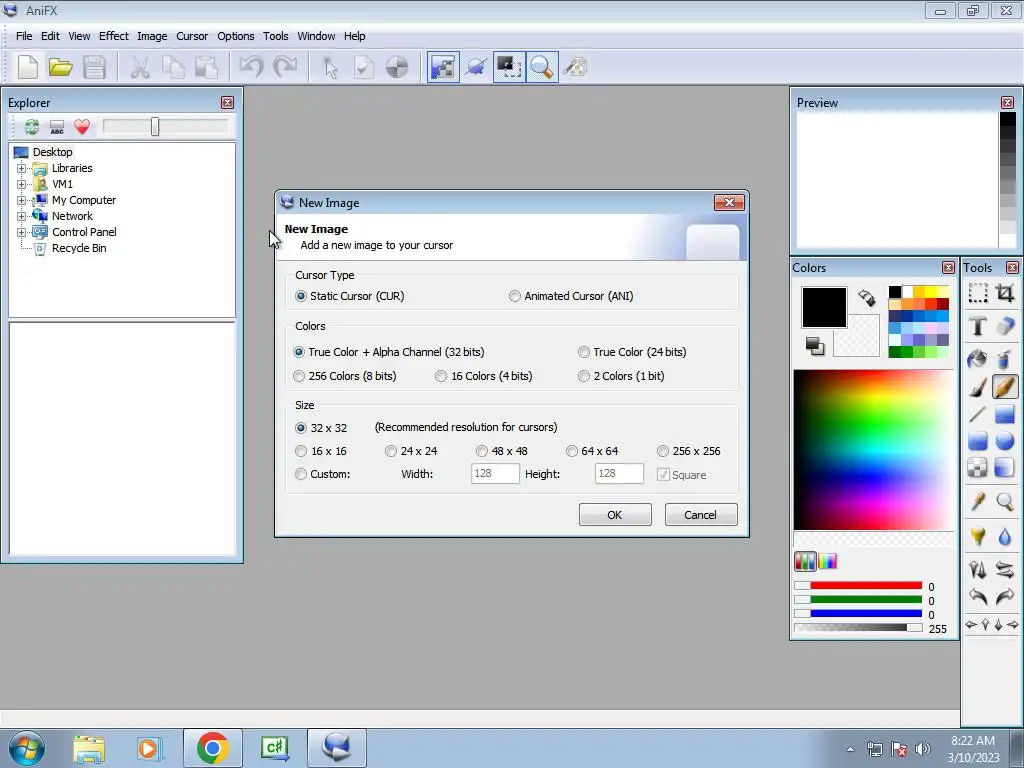Select the Text tool
Viewport: 1024px width, 768px height.
tap(978, 325)
